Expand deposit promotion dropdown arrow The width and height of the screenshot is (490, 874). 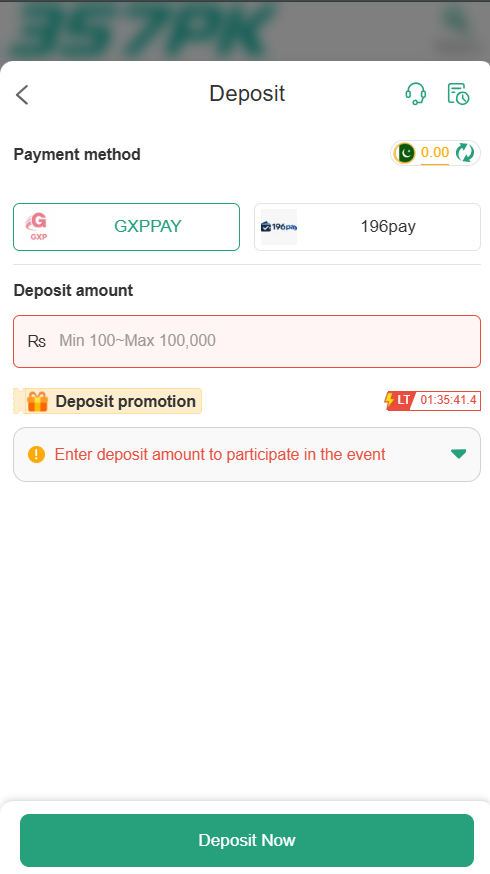pos(458,454)
